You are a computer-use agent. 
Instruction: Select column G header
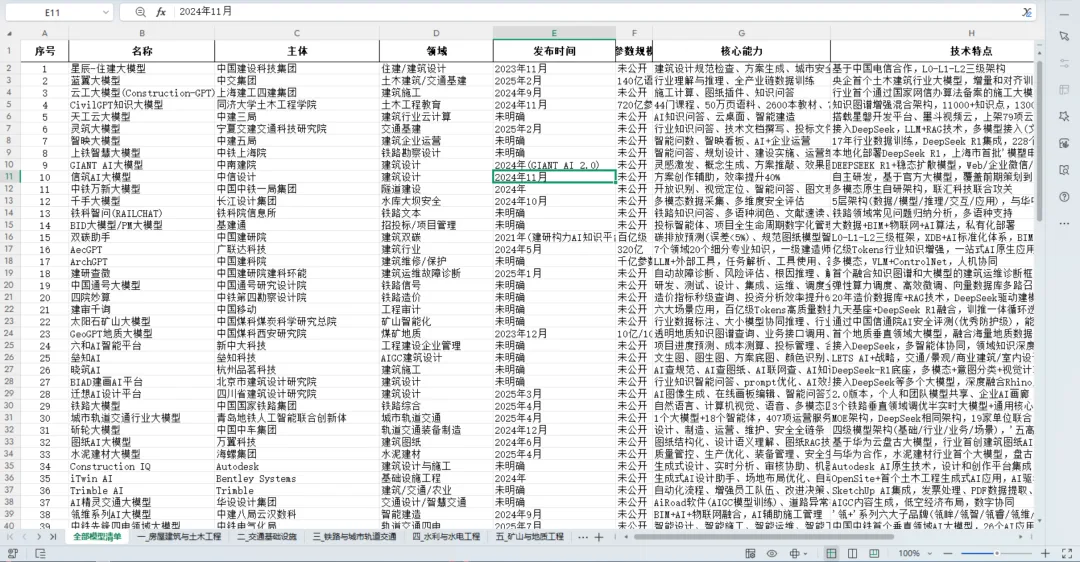(x=741, y=33)
